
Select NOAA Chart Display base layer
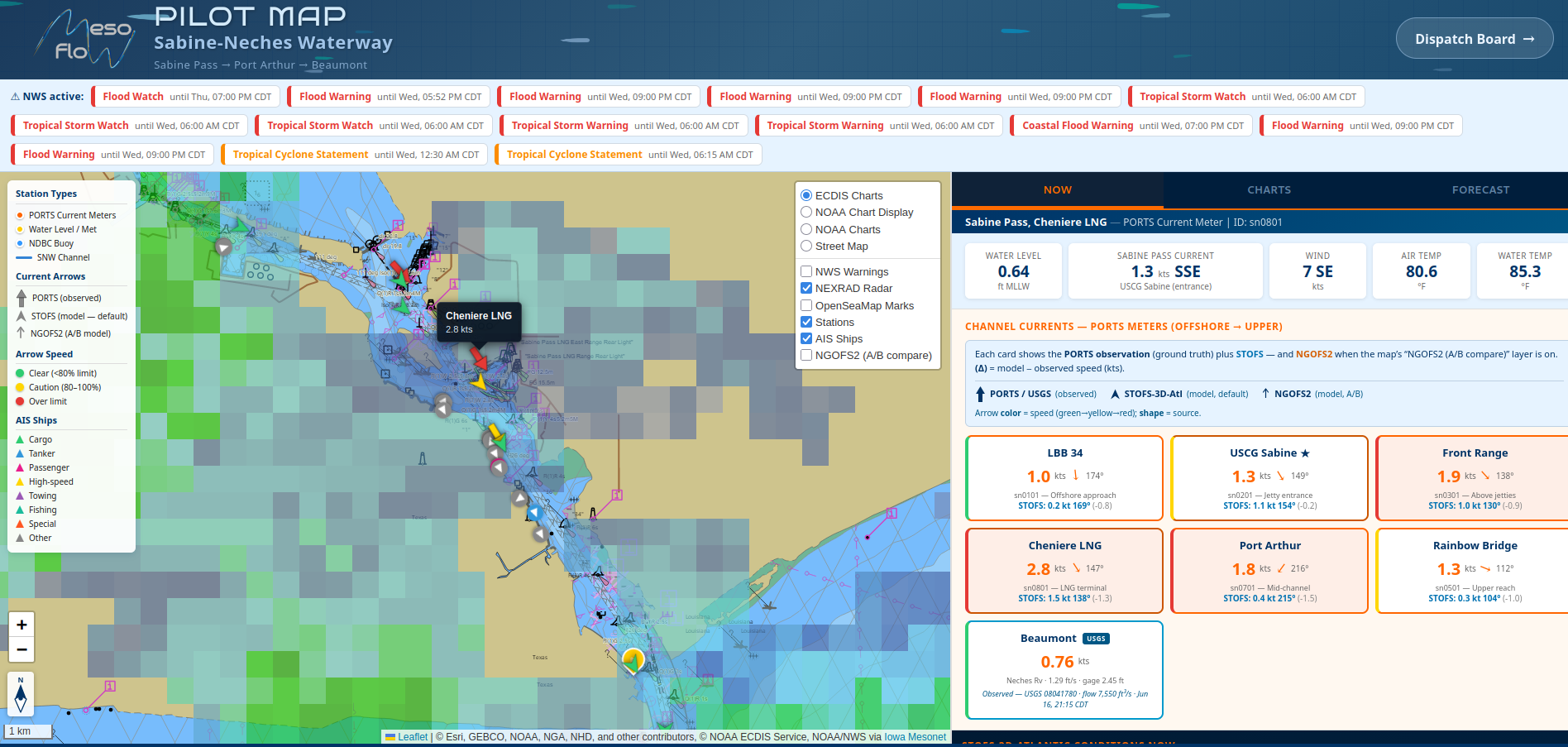coord(806,212)
